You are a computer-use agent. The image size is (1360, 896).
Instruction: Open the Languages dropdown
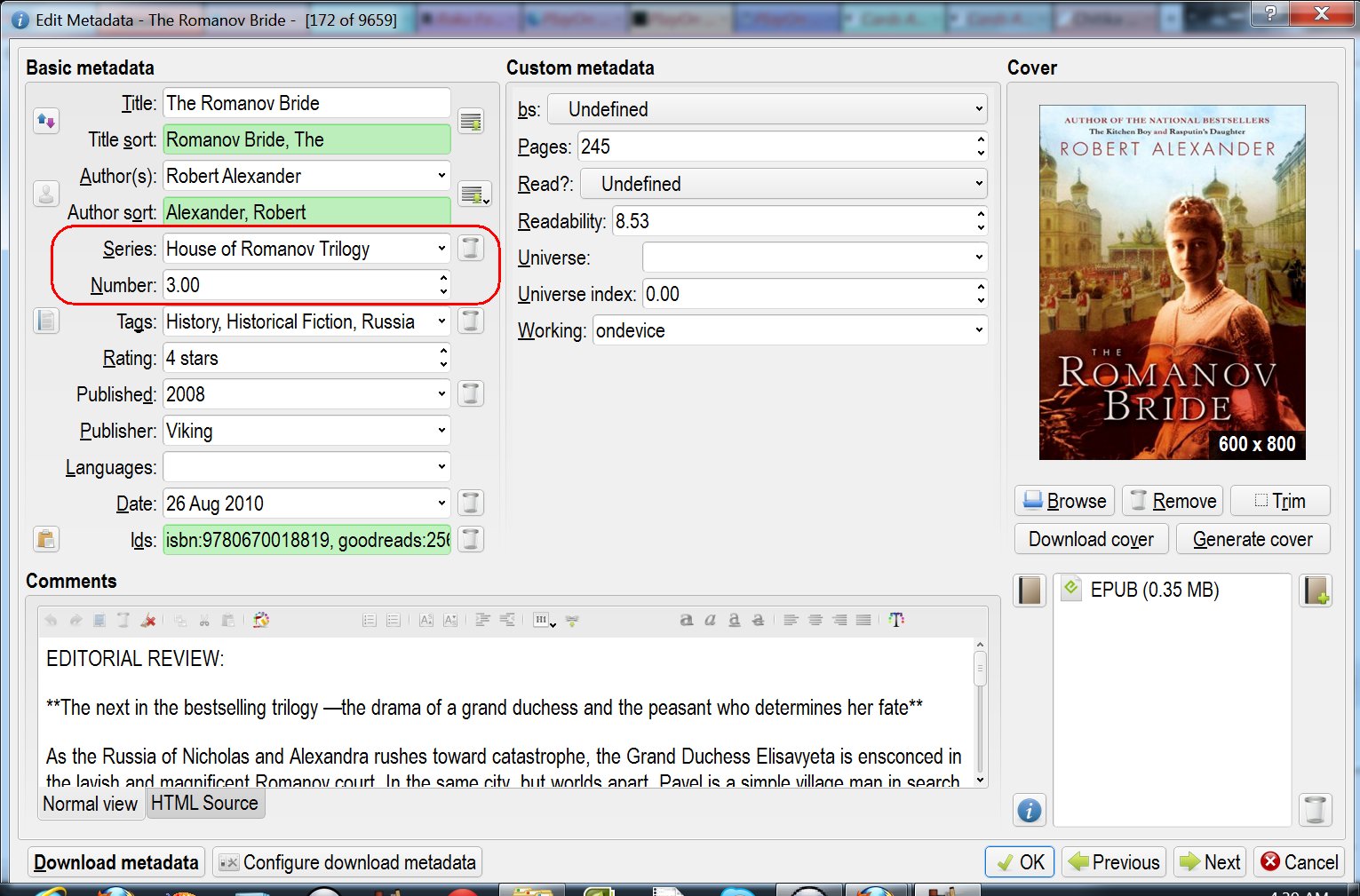(441, 466)
